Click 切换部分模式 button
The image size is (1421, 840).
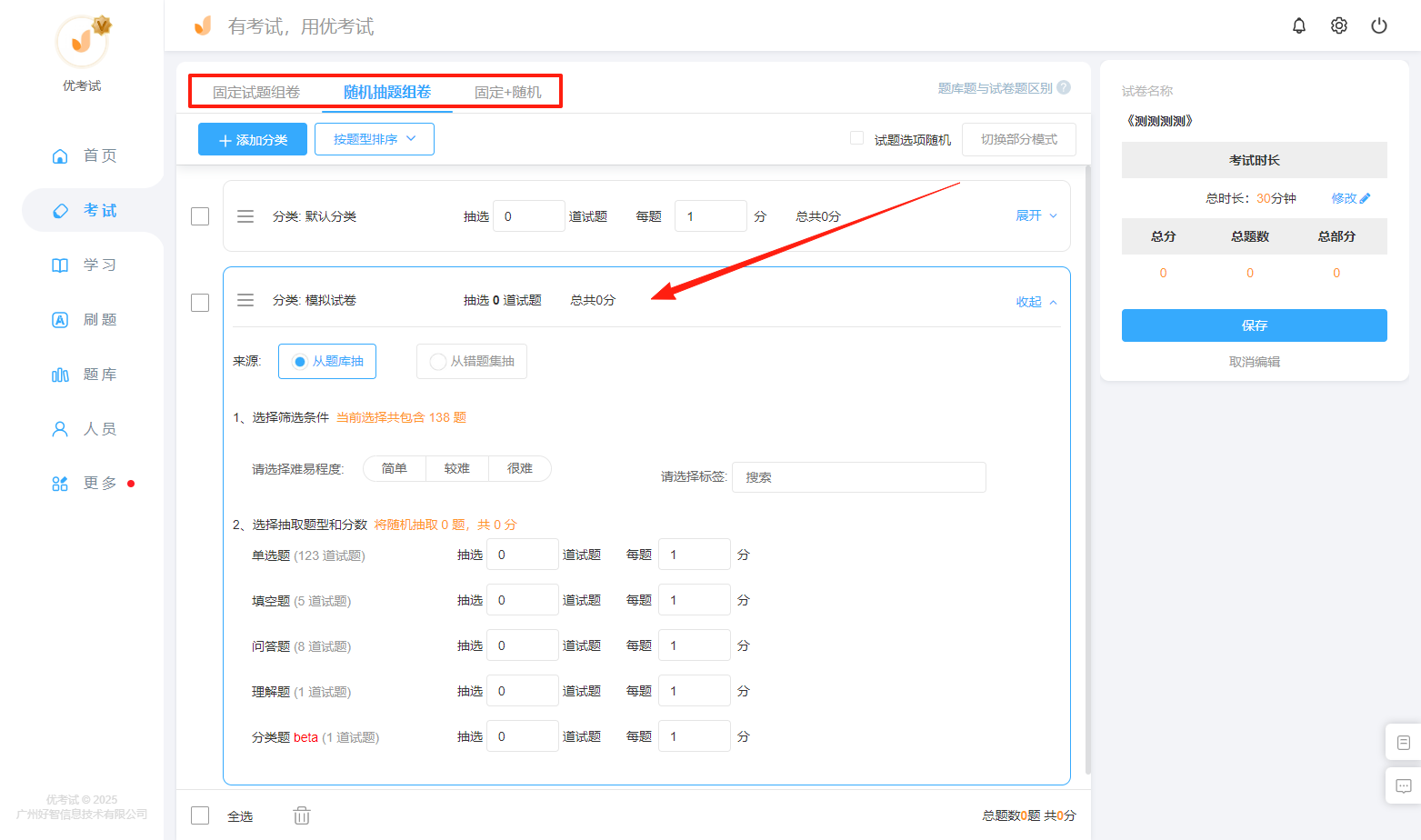(1018, 139)
